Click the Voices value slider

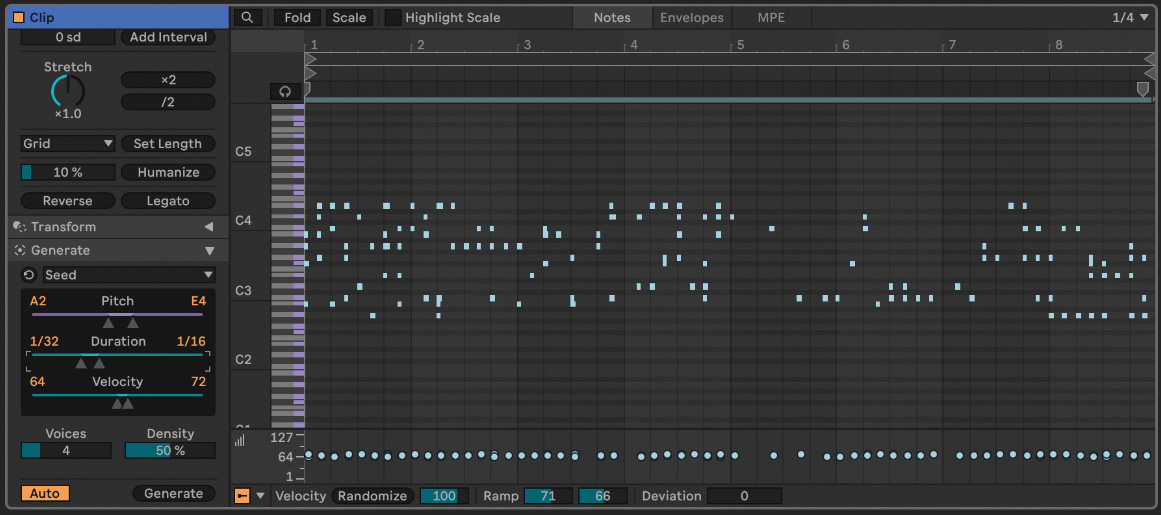coord(66,450)
